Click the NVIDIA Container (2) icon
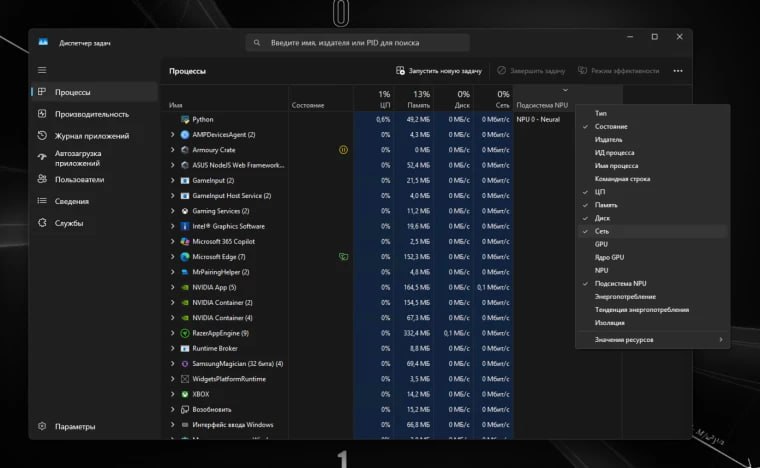760x468 pixels. (x=185, y=302)
